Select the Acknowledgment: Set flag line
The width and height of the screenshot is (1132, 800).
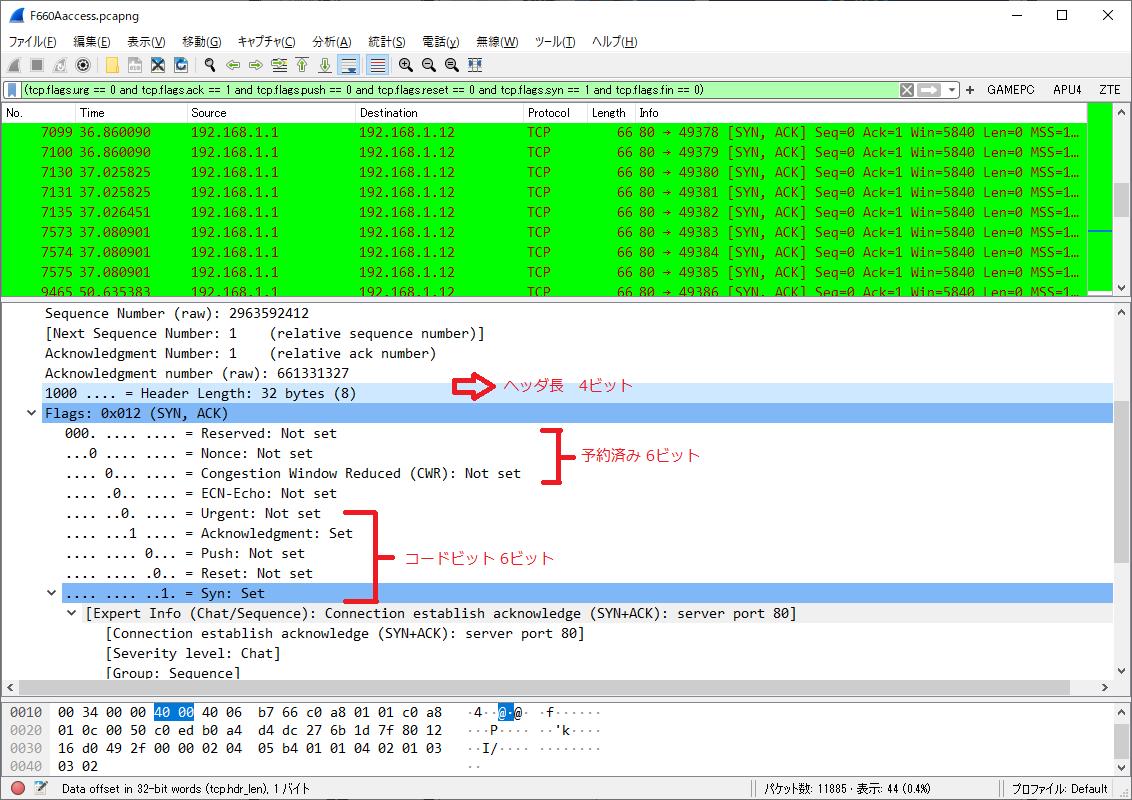pos(209,534)
